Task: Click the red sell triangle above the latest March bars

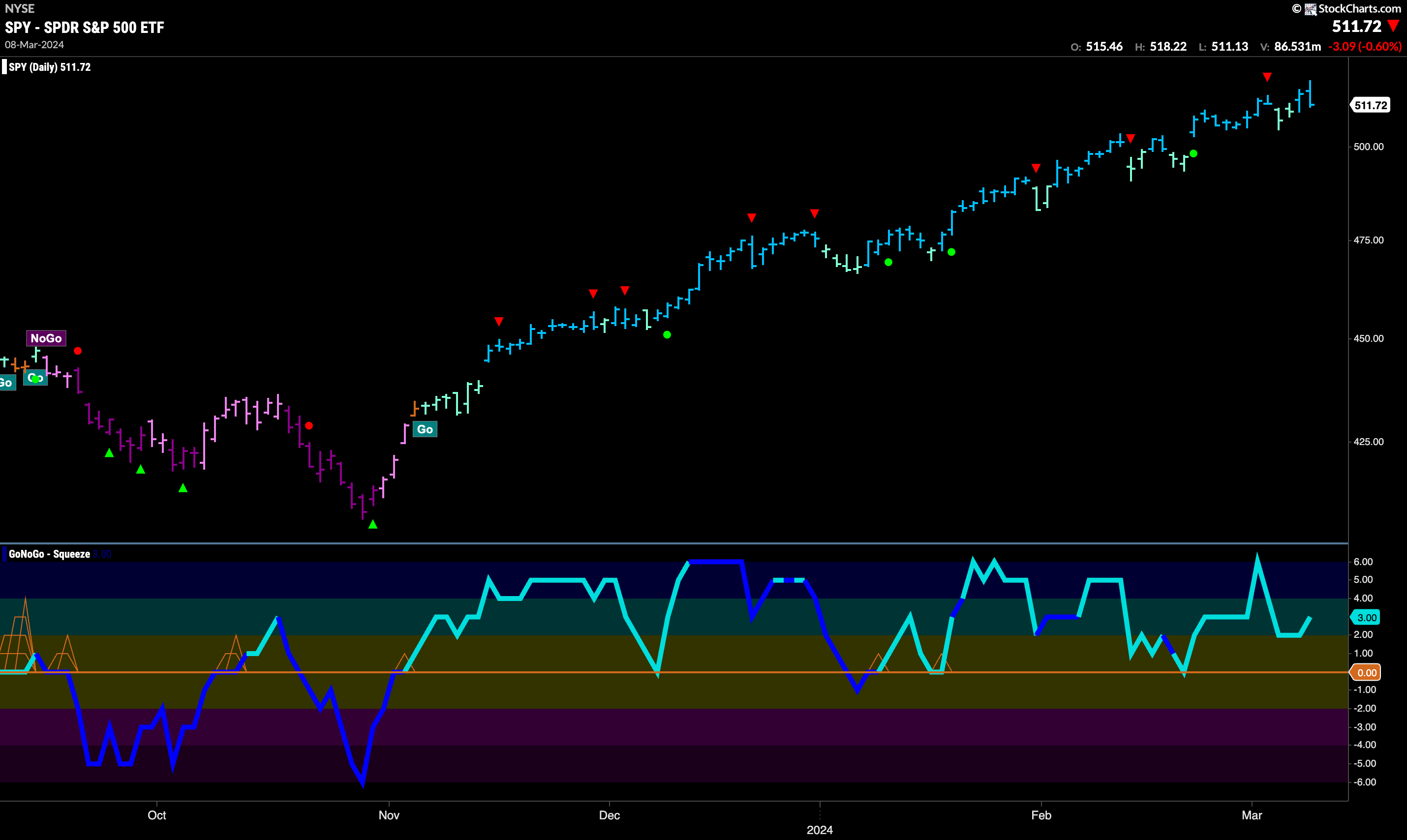Action: [x=1267, y=77]
